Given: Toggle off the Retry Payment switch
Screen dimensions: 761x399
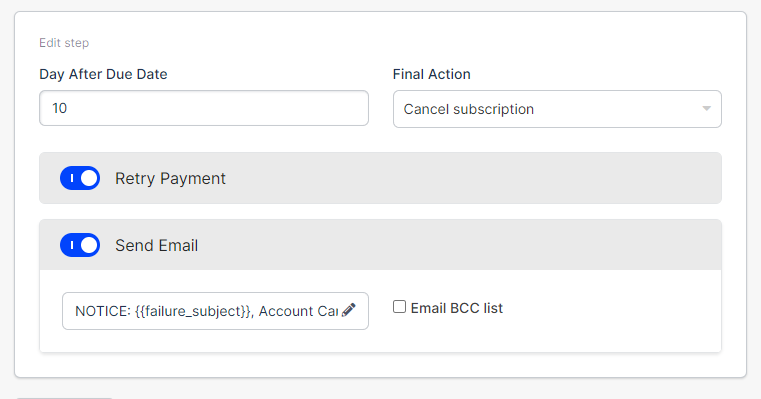Looking at the screenshot, I should point(80,178).
